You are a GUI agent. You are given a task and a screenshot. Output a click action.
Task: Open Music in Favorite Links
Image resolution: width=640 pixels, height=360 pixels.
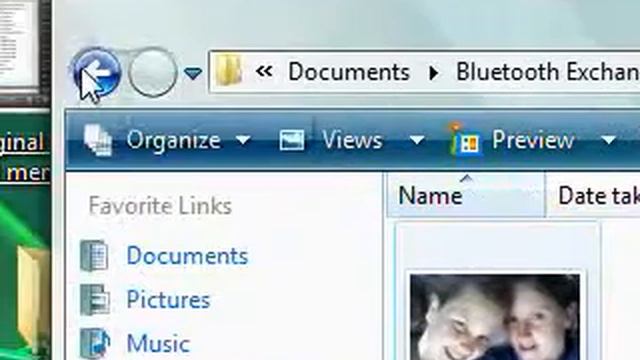pyautogui.click(x=158, y=343)
